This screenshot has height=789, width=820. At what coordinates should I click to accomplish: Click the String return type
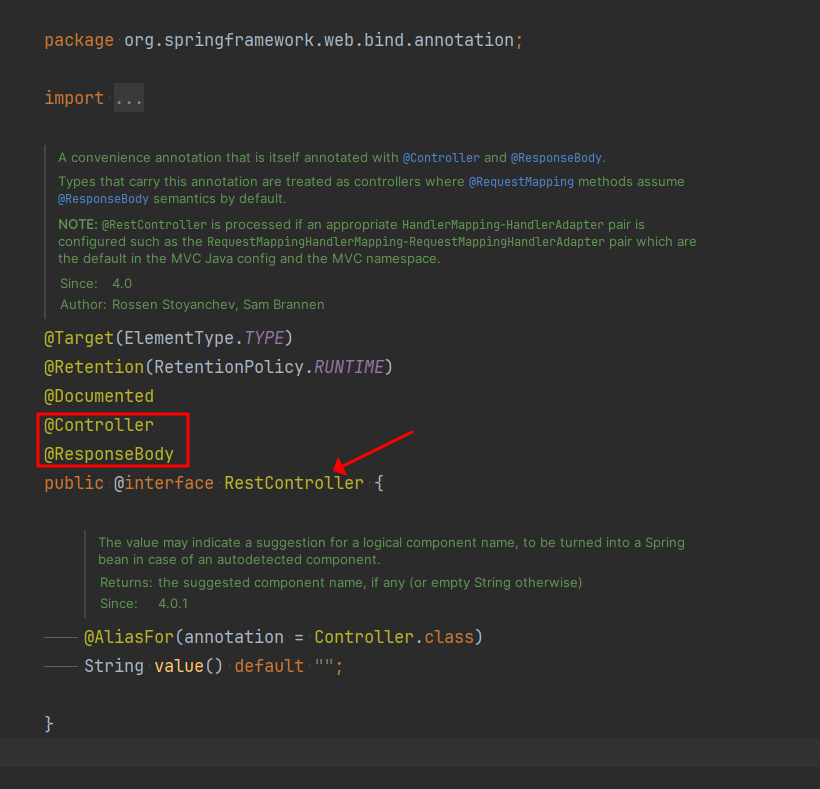point(114,666)
